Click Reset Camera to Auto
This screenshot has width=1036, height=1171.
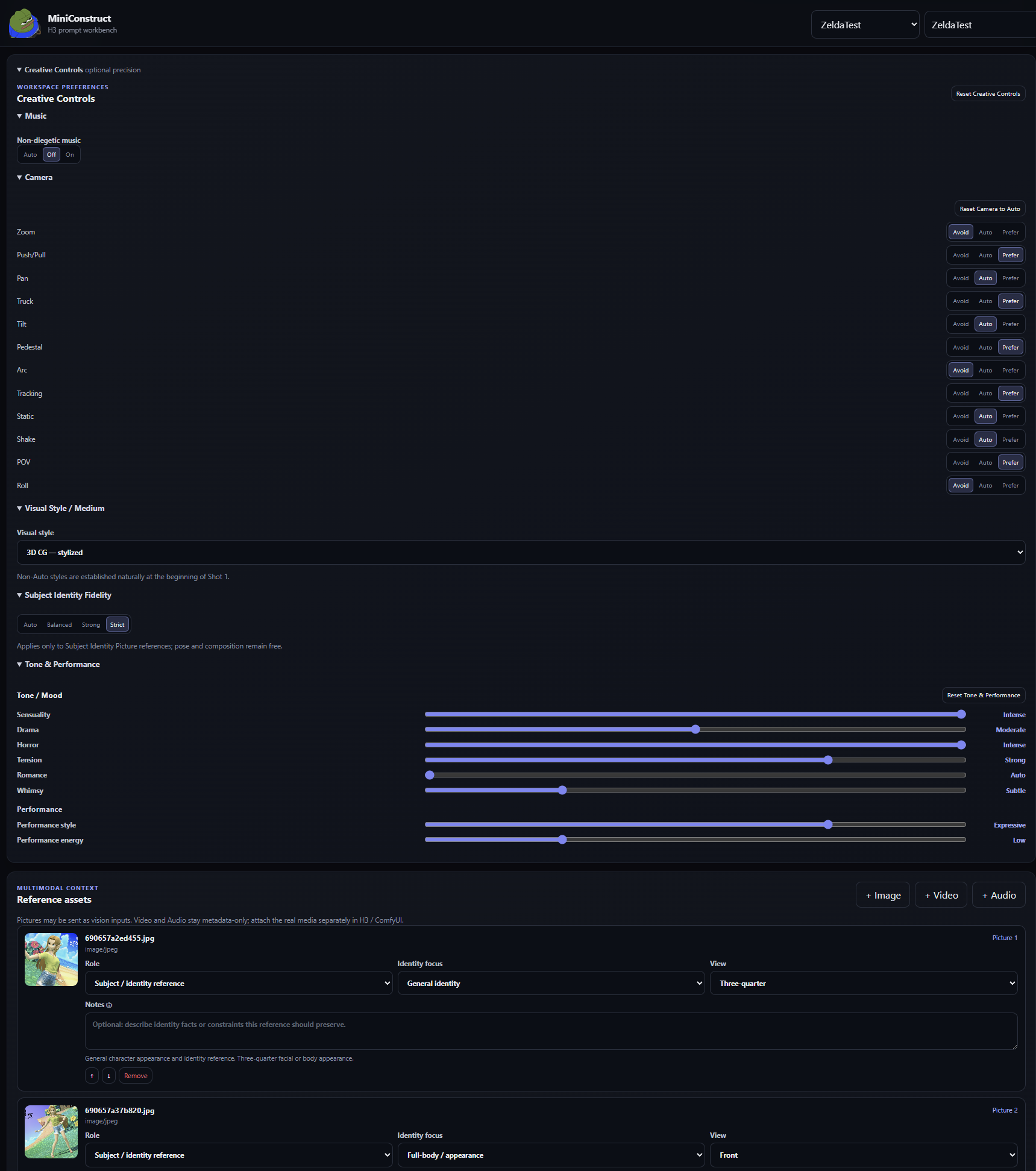pyautogui.click(x=990, y=209)
